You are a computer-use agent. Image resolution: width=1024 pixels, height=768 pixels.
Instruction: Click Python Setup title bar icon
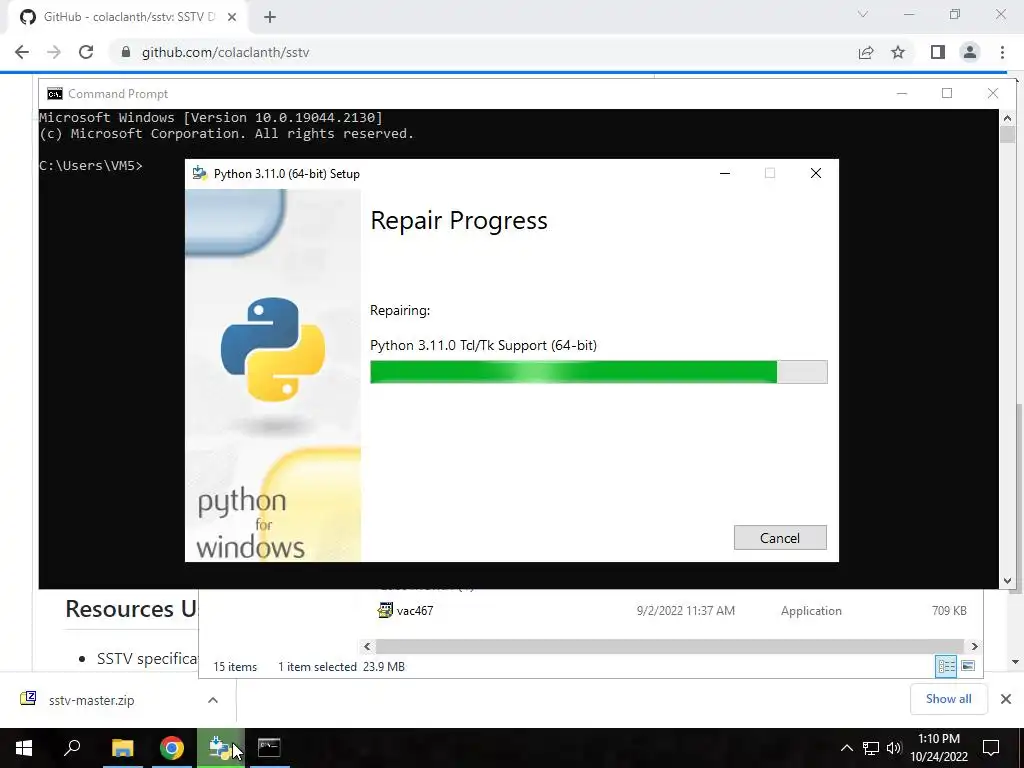tap(199, 173)
